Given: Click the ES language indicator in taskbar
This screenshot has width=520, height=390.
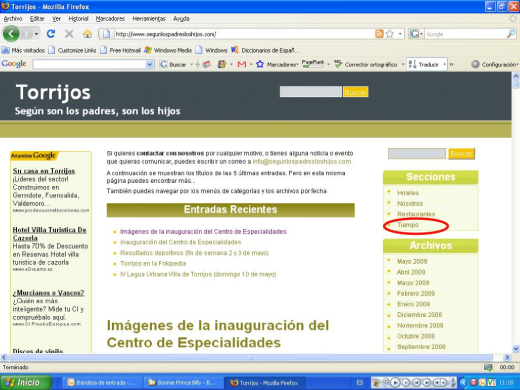Looking at the screenshot, I should (x=360, y=382).
